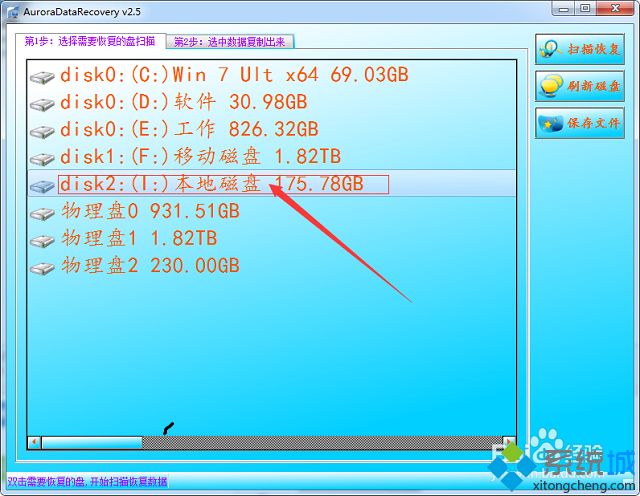640x496 pixels.
Task: Close the AuroraDataRecovery window
Action: (616, 9)
